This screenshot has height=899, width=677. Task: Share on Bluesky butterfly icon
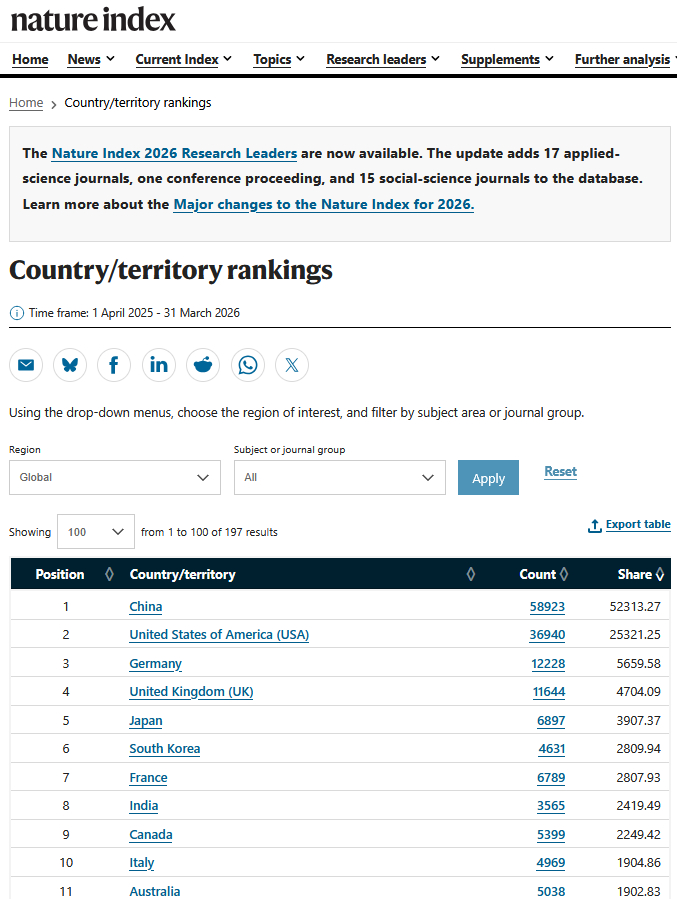pyautogui.click(x=70, y=365)
